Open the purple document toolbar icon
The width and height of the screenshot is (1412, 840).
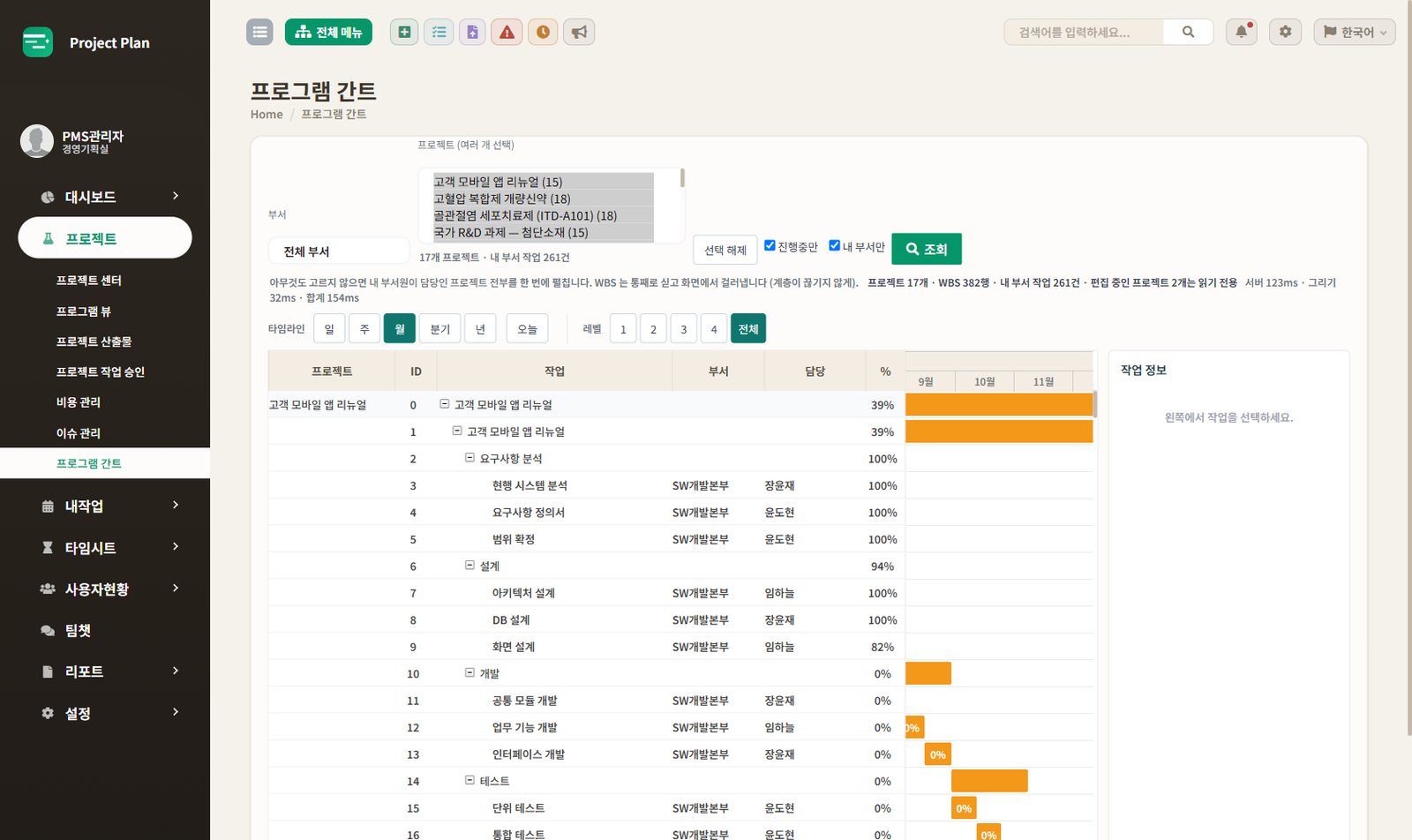tap(472, 32)
